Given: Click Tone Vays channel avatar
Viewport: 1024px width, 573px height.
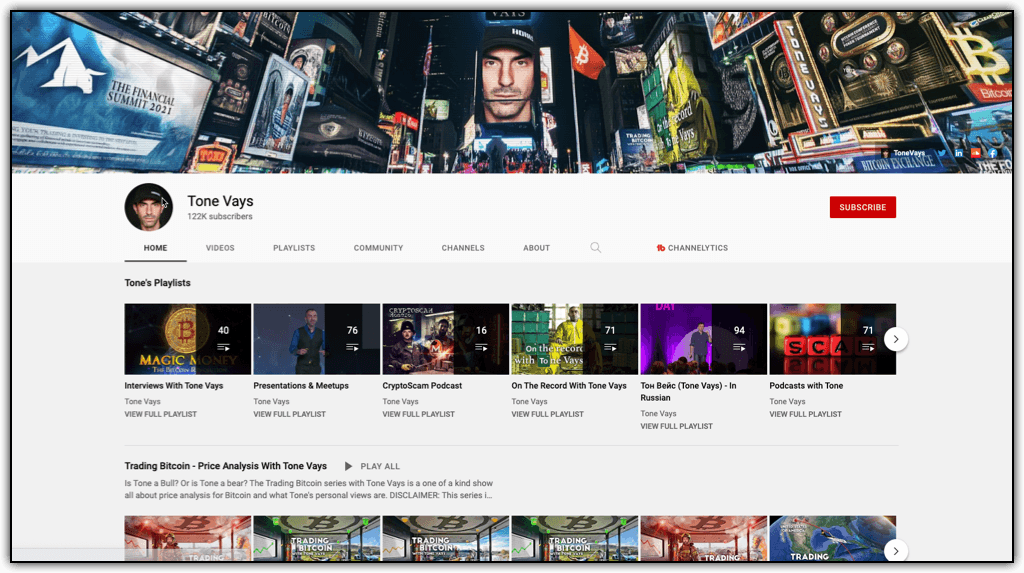Looking at the screenshot, I should pyautogui.click(x=149, y=207).
